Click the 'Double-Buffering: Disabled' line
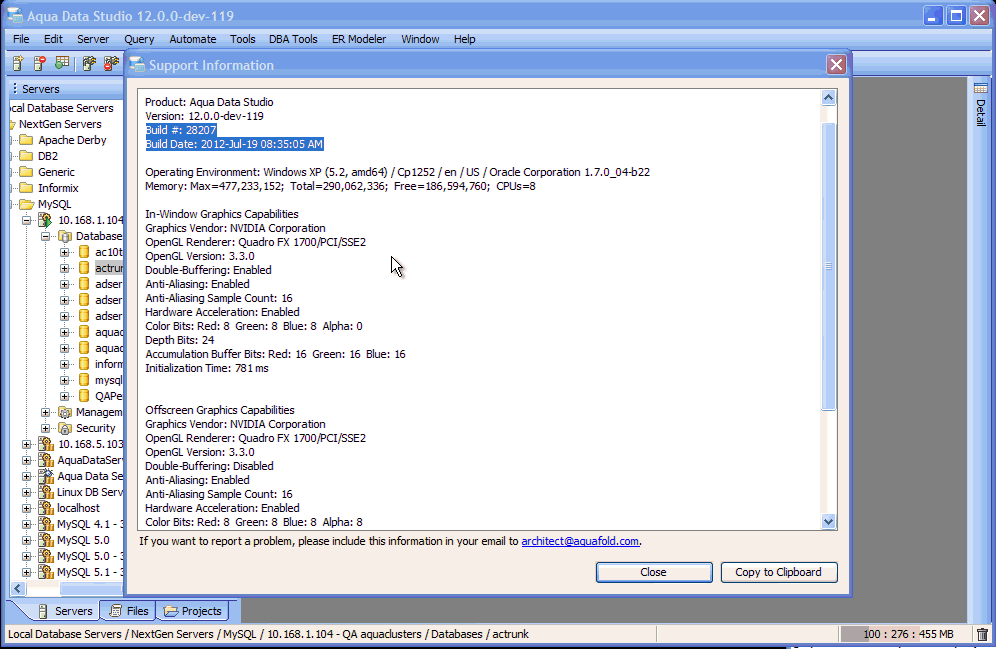The width and height of the screenshot is (996, 649). click(210, 466)
